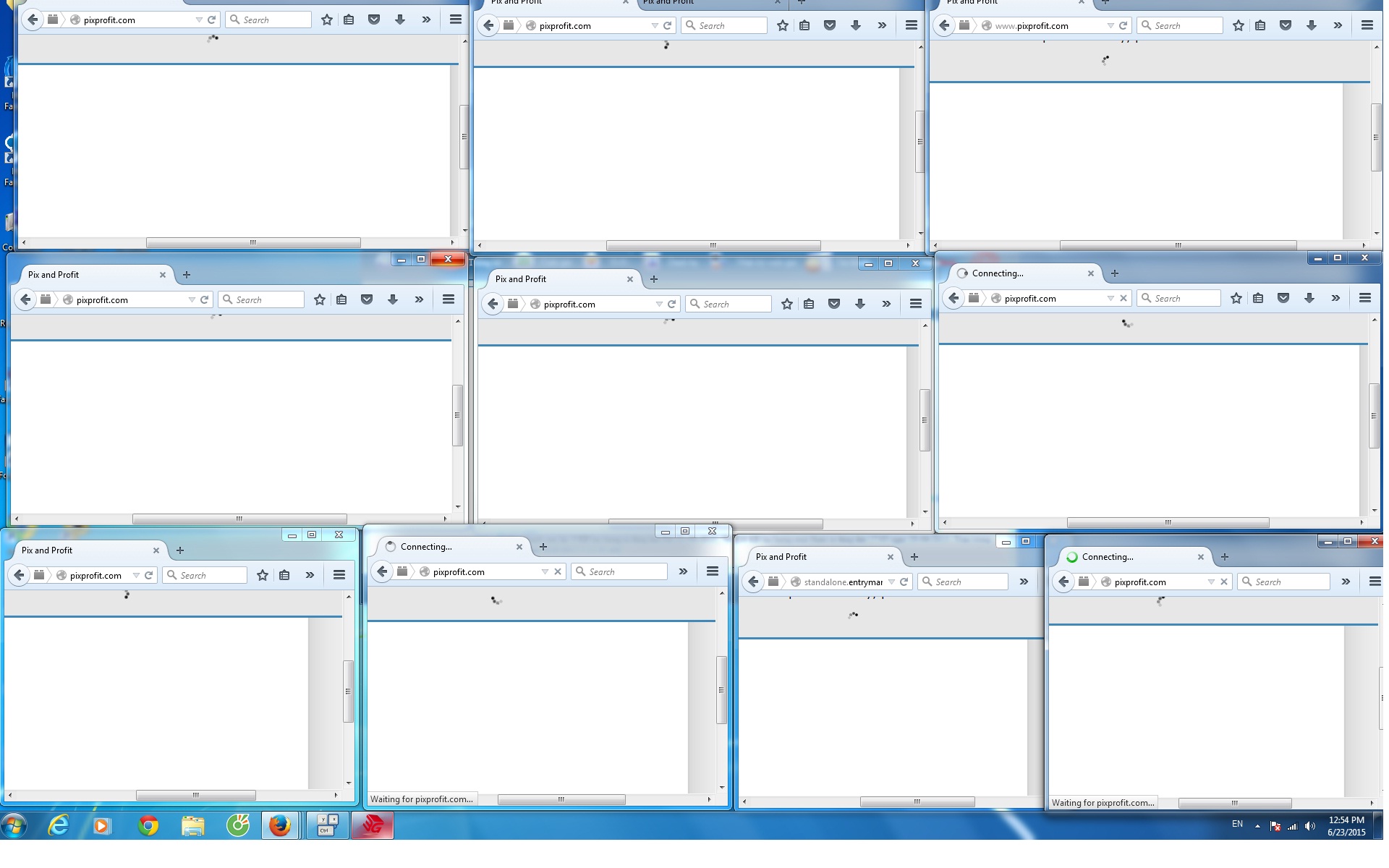Click the red 3G taskbar icon
The image size is (1389, 868).
tap(373, 825)
